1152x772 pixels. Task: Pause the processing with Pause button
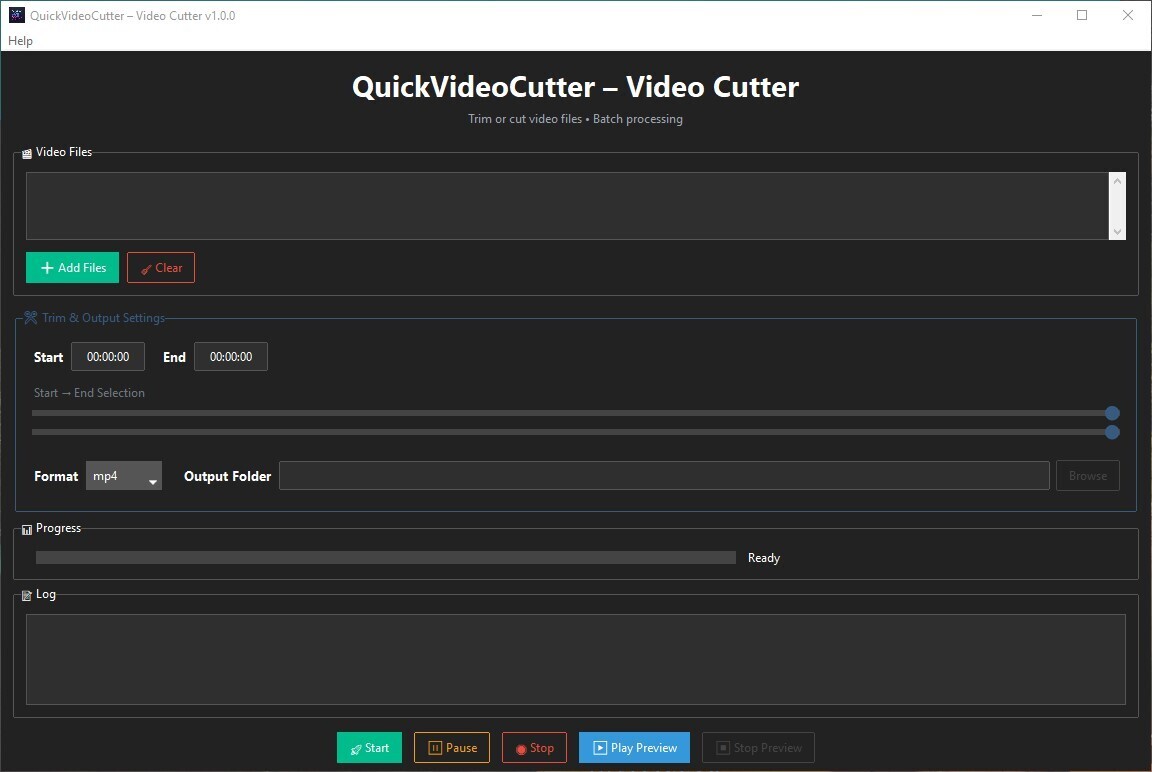pyautogui.click(x=452, y=748)
